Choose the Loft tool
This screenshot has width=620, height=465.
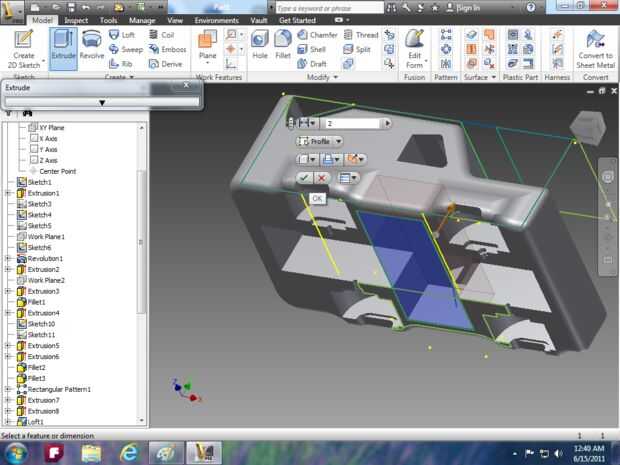pyautogui.click(x=122, y=35)
